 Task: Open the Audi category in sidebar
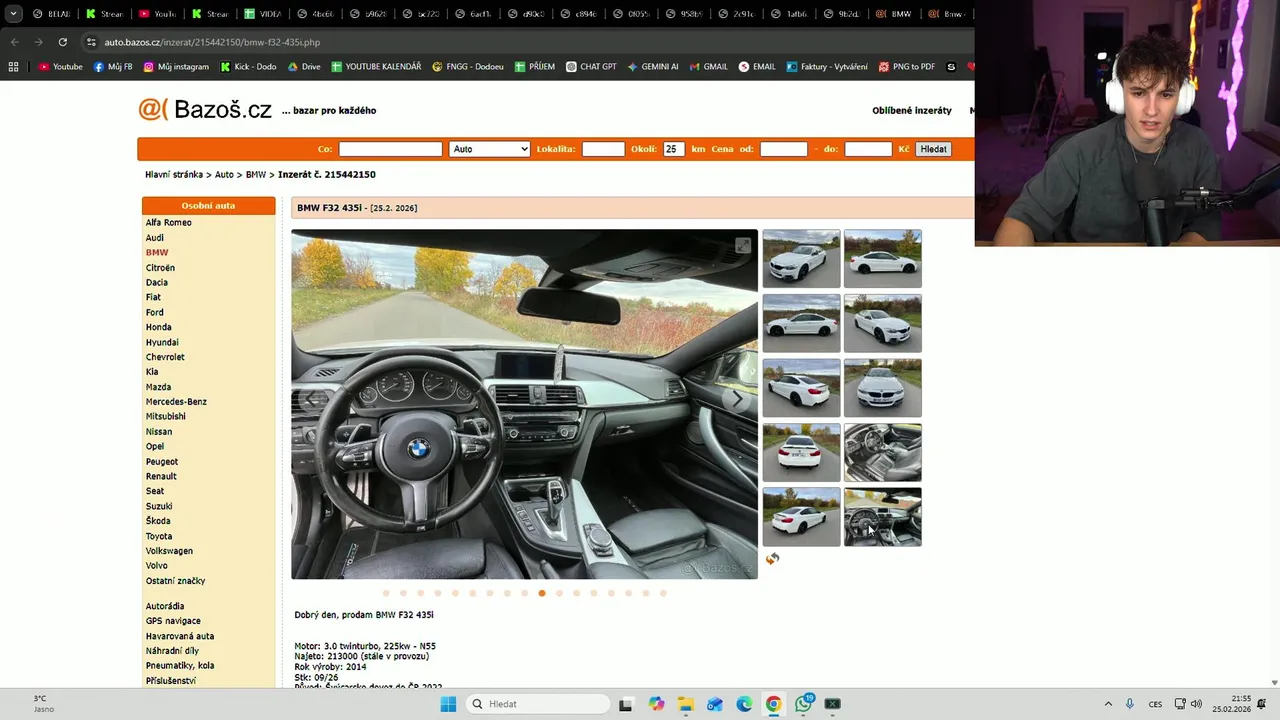click(x=155, y=238)
